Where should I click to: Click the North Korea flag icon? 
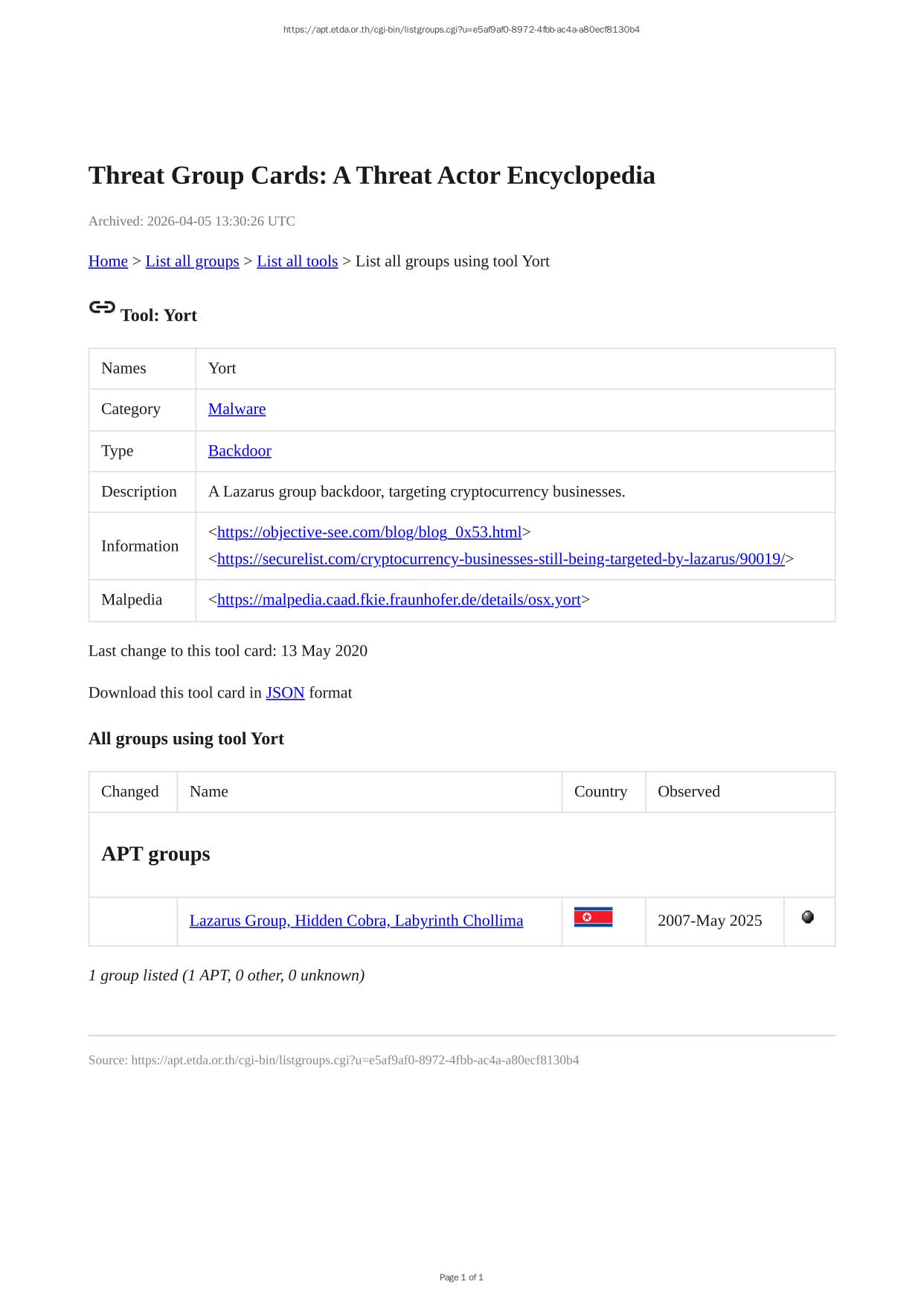pyautogui.click(x=593, y=917)
